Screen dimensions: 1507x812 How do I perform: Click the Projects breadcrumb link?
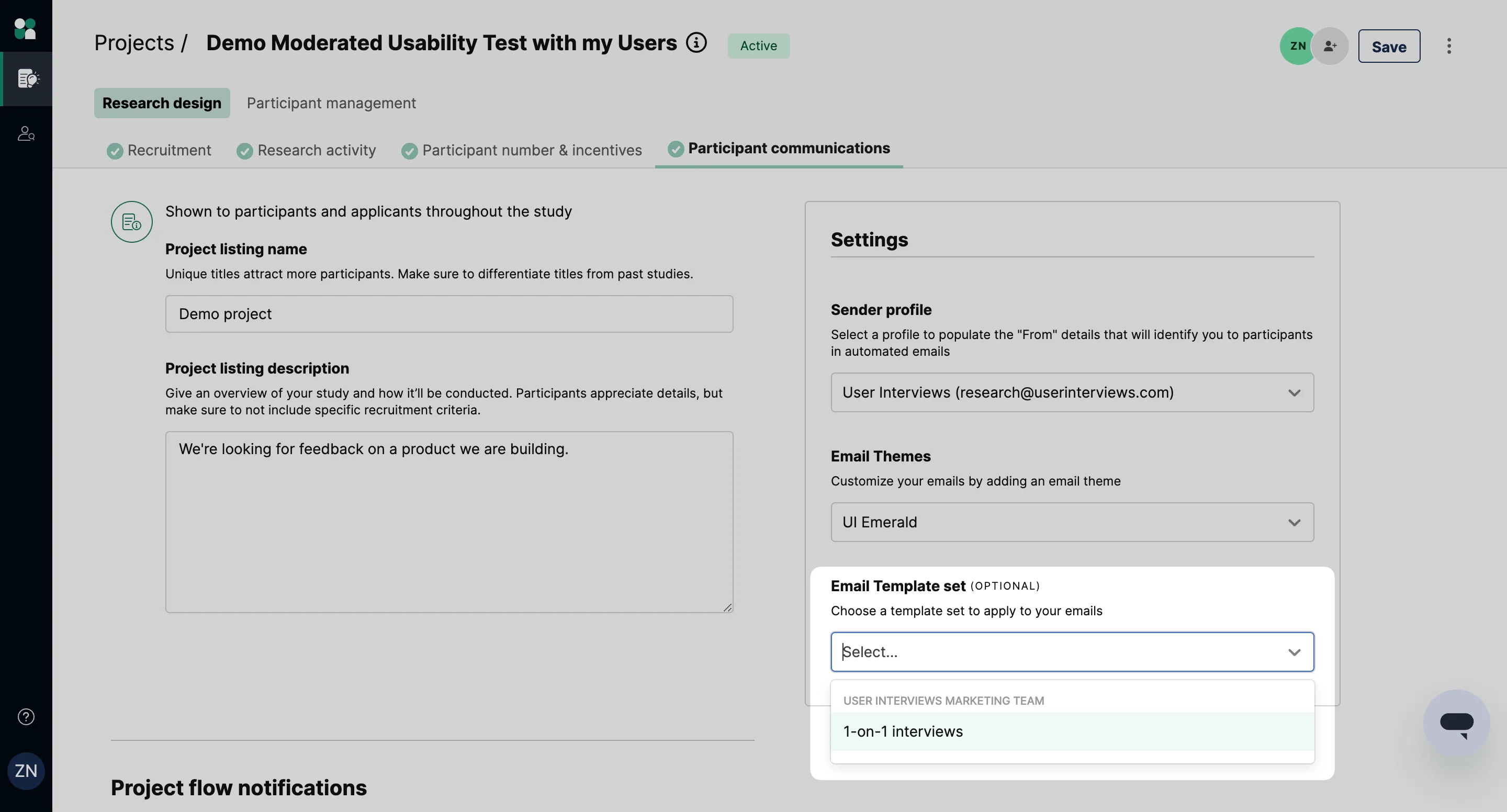pos(134,42)
